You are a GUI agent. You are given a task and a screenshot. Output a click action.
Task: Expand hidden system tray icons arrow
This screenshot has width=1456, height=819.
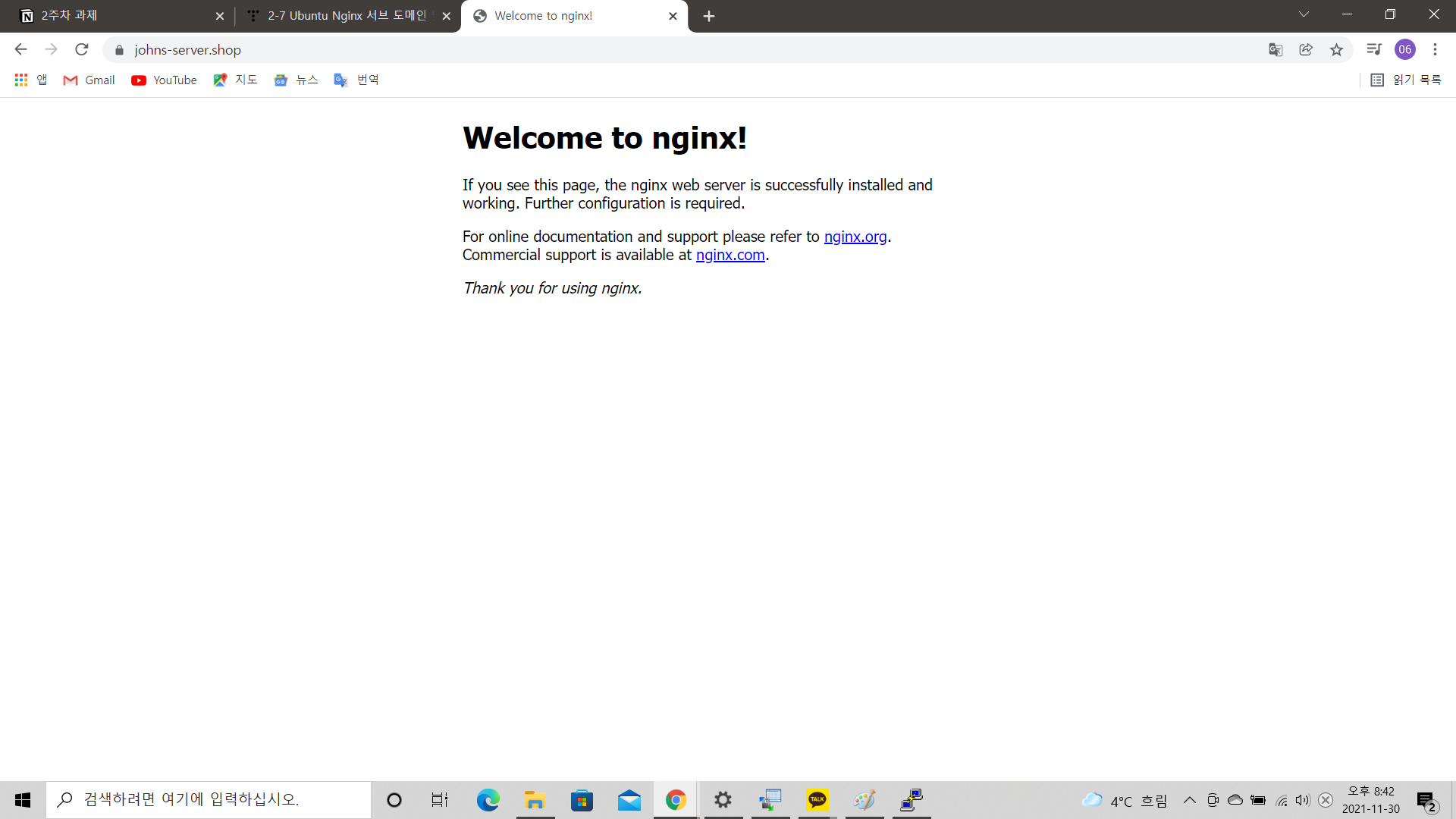click(x=1189, y=800)
